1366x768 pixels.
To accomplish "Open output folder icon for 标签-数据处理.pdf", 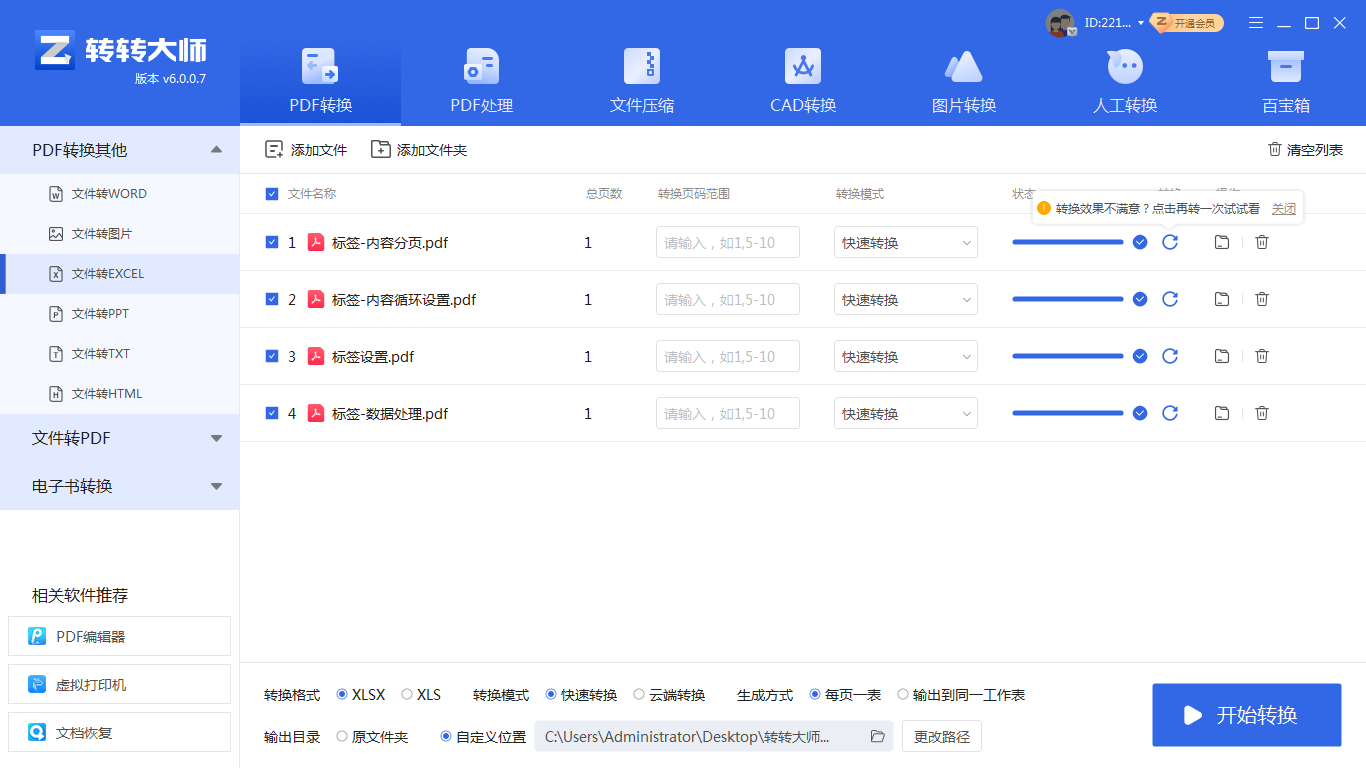I will tap(1221, 413).
